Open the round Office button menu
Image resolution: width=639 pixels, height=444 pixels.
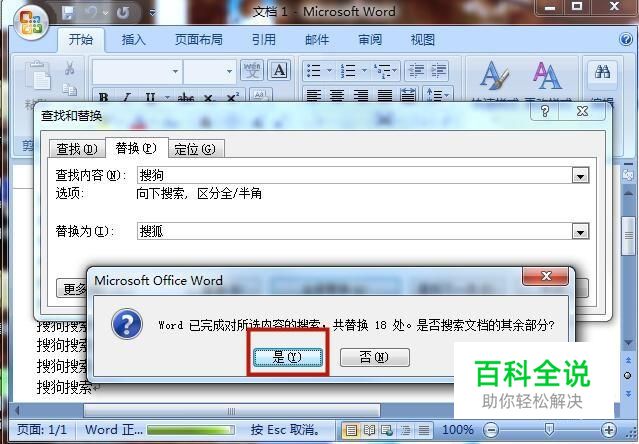point(31,22)
